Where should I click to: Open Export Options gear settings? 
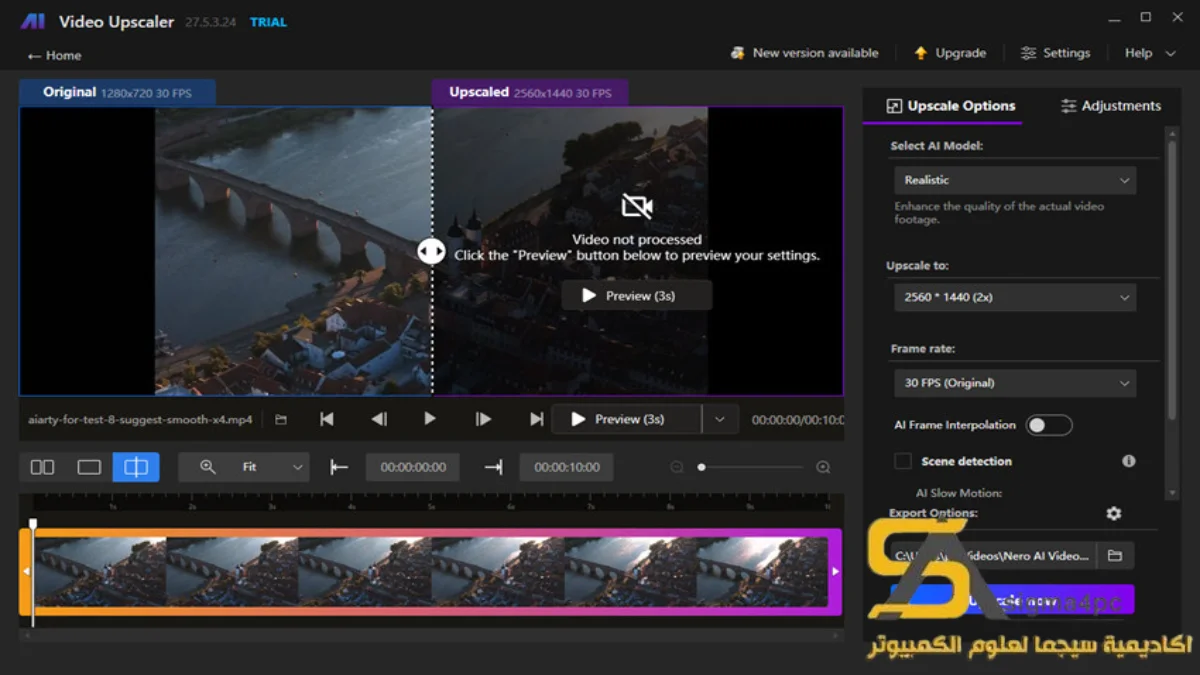click(1114, 513)
